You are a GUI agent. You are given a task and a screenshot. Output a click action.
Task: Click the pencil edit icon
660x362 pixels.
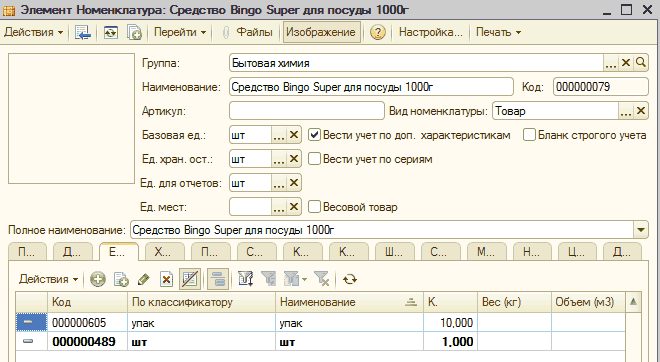pos(144,279)
